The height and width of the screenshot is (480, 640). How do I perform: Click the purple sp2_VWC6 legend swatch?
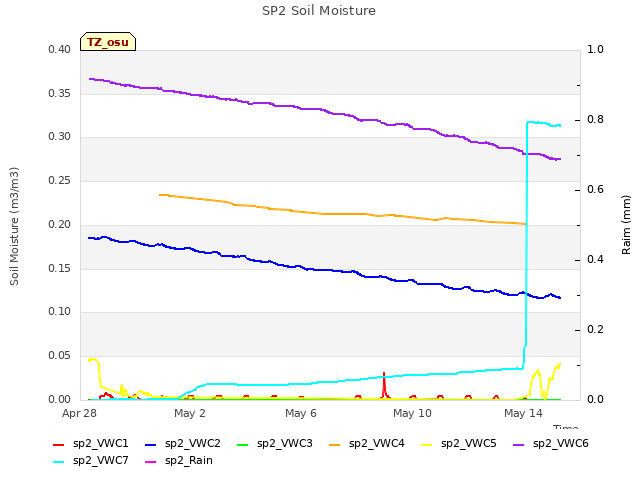(519, 445)
